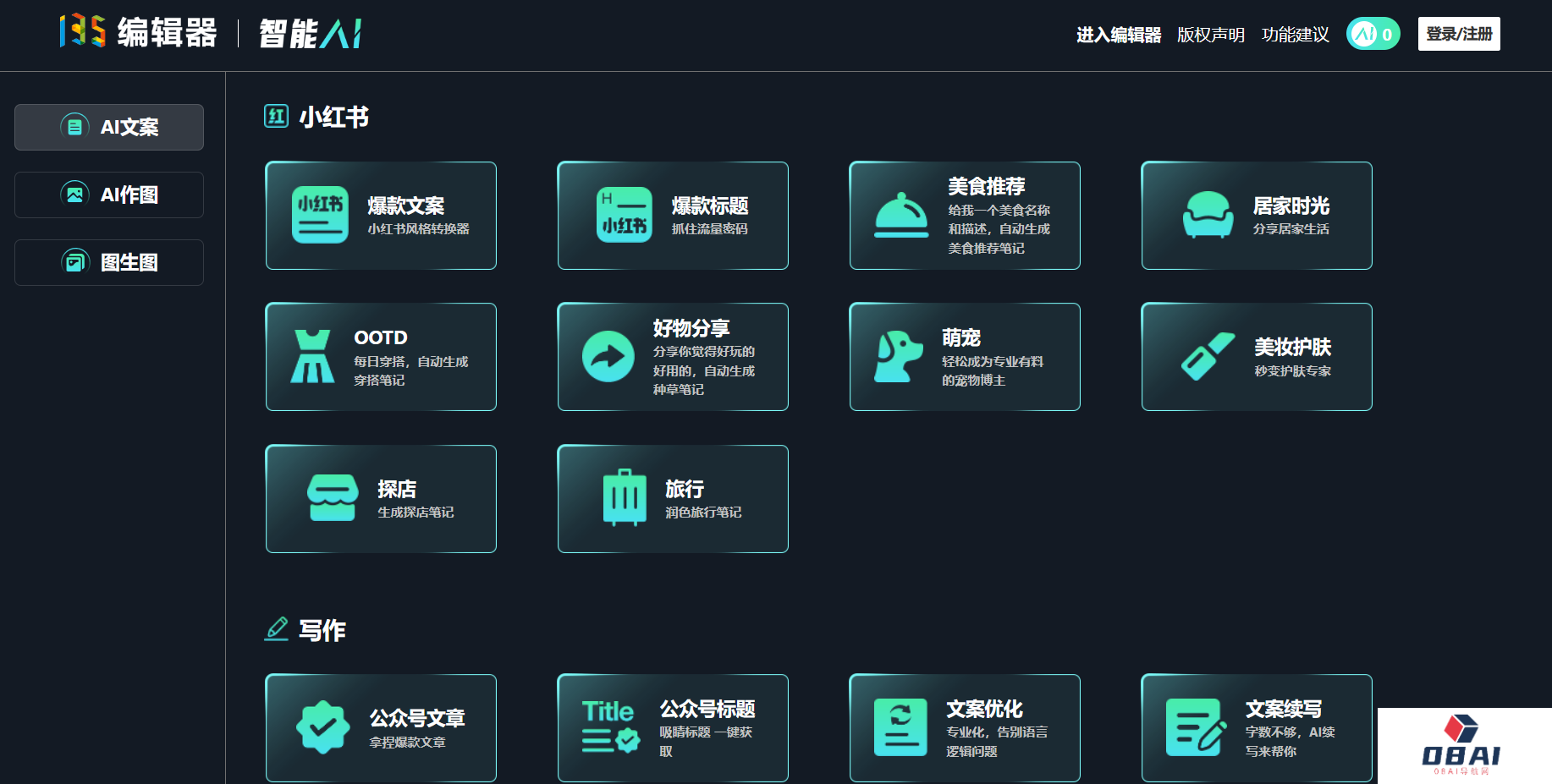Click the 公众号文章 verified badge icon
This screenshot has height=784, width=1552.
(322, 726)
